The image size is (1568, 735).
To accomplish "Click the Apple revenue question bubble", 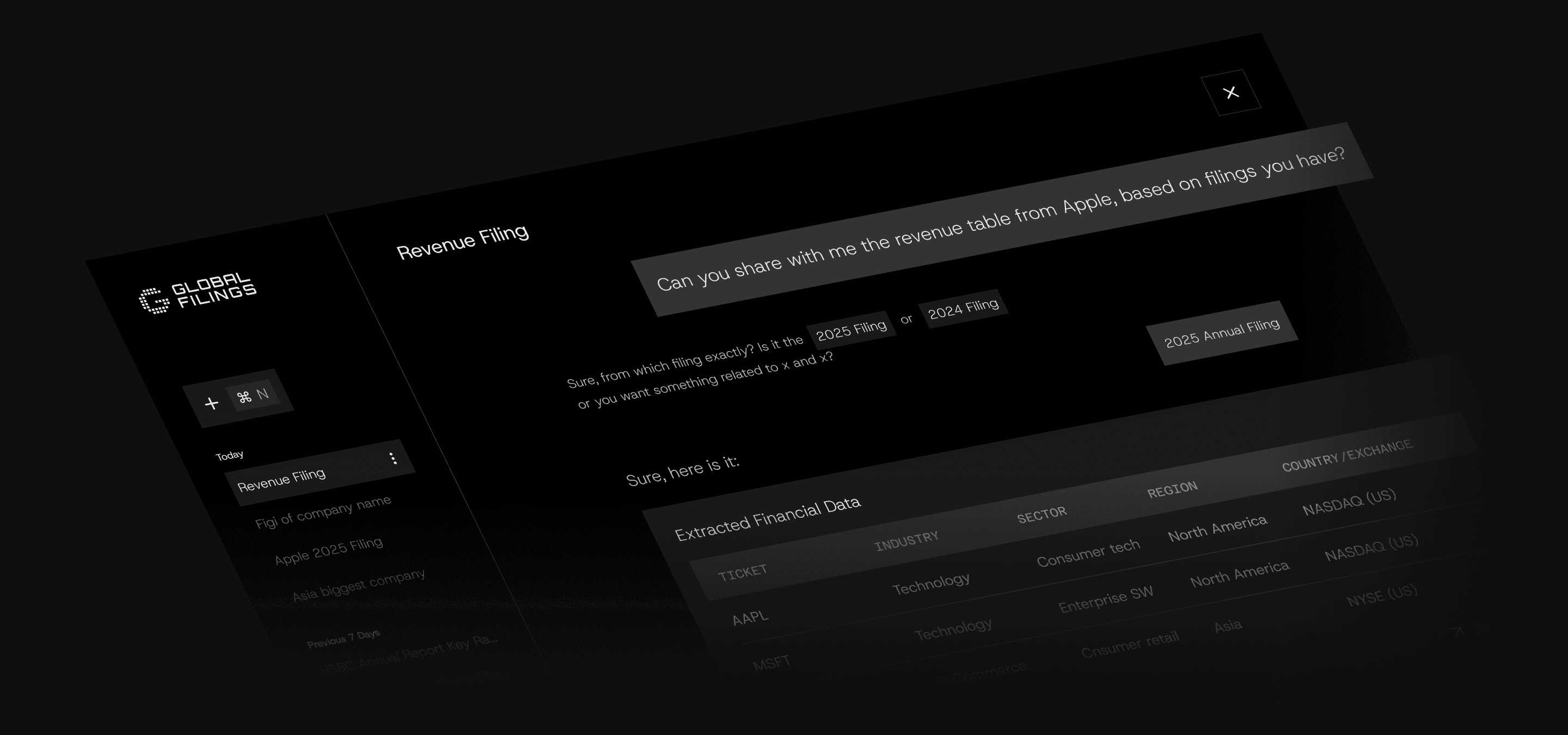I will click(1001, 219).
